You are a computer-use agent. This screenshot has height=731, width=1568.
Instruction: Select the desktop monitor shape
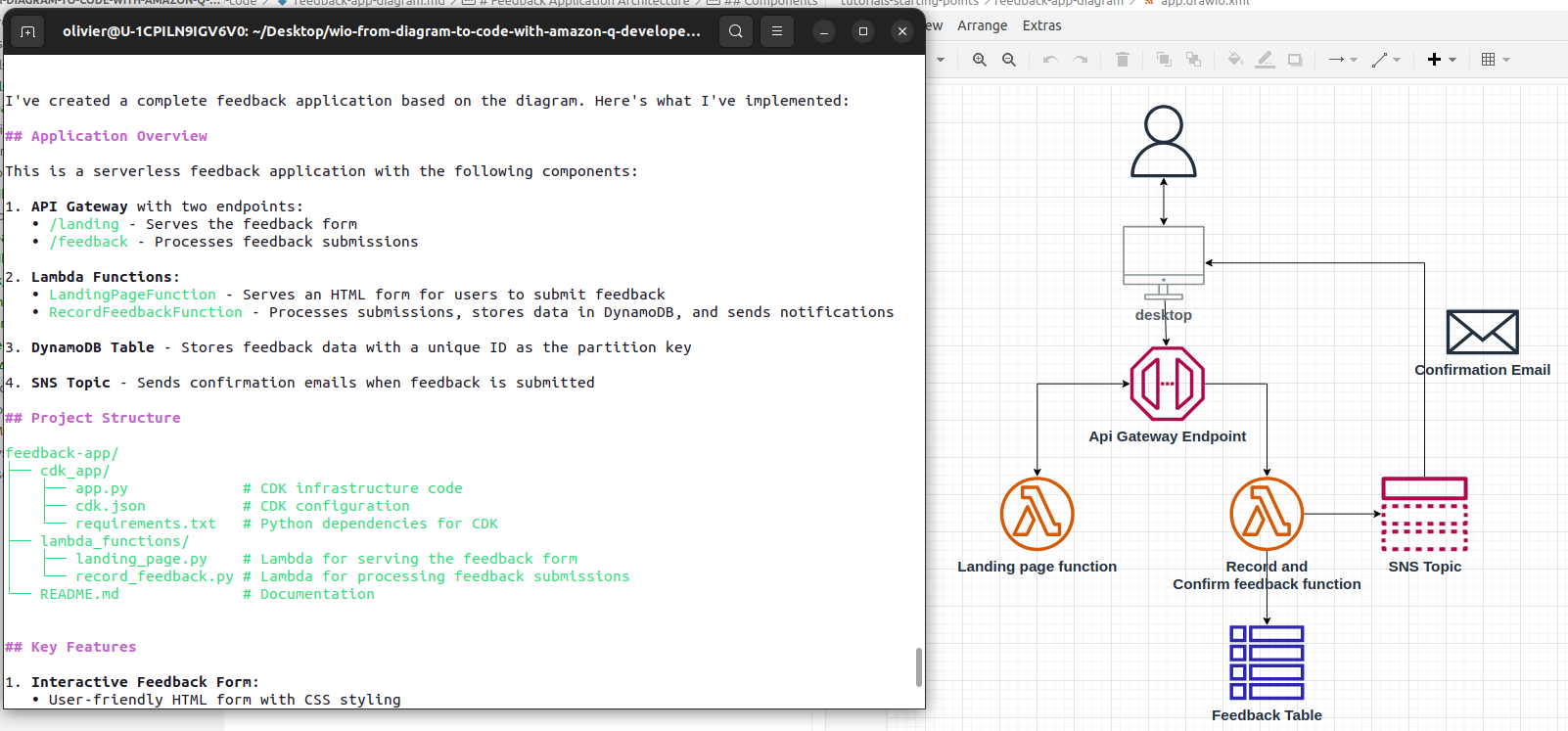[x=1164, y=262]
